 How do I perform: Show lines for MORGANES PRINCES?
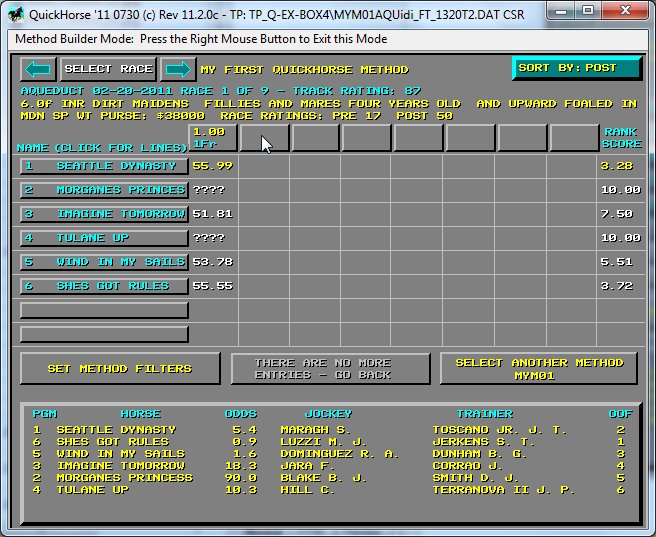(104, 190)
